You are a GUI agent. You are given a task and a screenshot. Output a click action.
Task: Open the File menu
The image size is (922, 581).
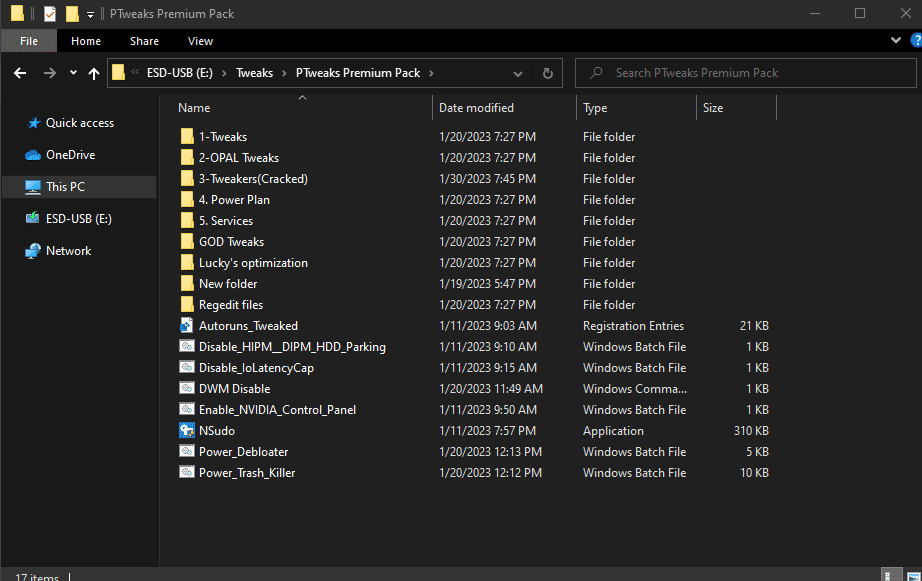click(x=29, y=41)
